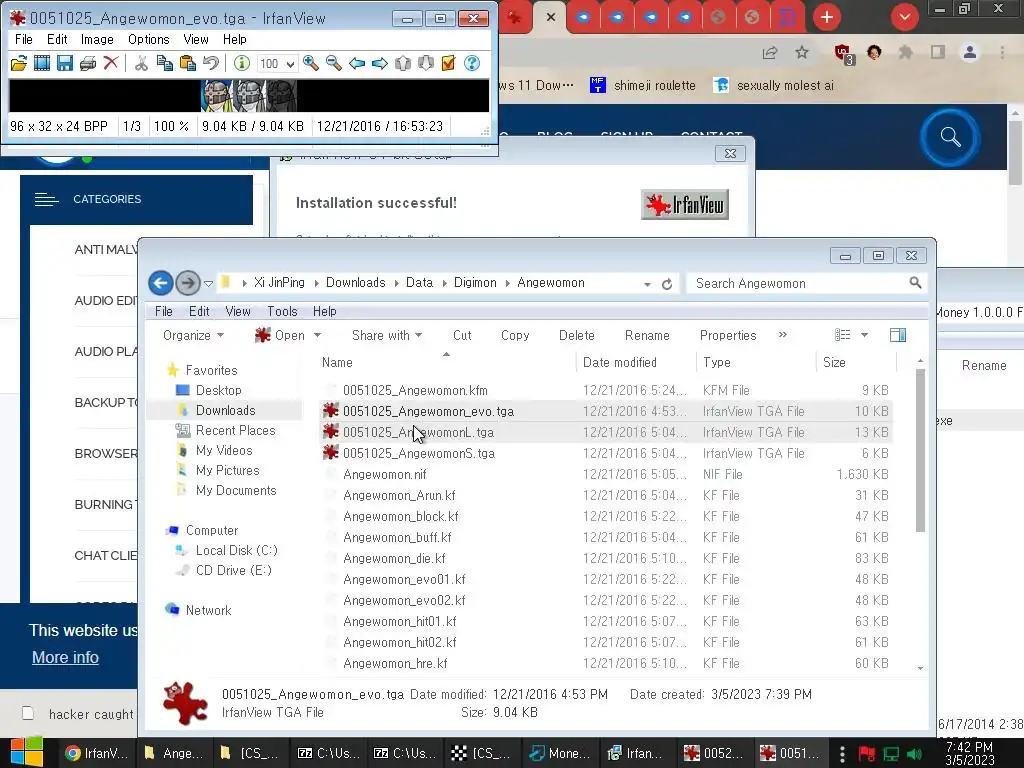
Task: Click the Copy icon in IrfanView toolbar
Action: pos(165,63)
